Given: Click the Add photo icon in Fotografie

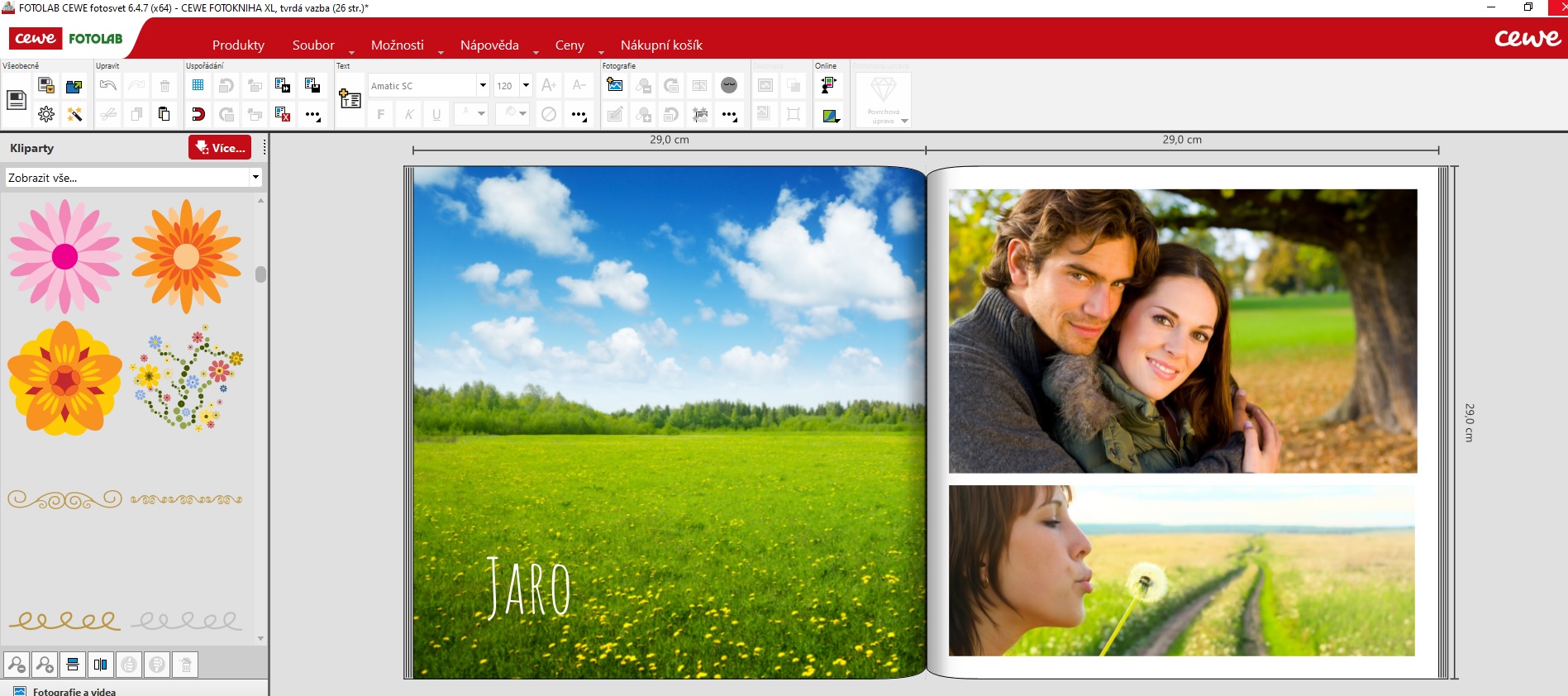Looking at the screenshot, I should coord(615,85).
